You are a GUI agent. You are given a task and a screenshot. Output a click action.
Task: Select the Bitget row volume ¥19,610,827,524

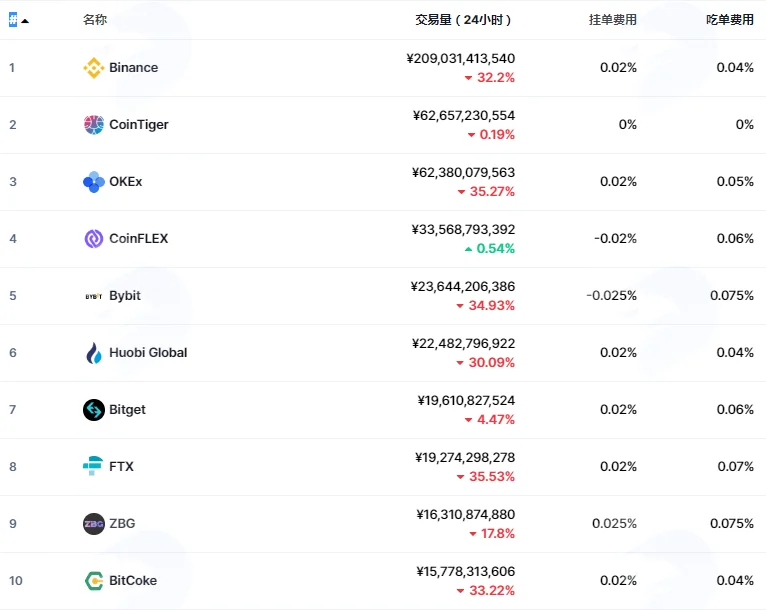(x=466, y=400)
